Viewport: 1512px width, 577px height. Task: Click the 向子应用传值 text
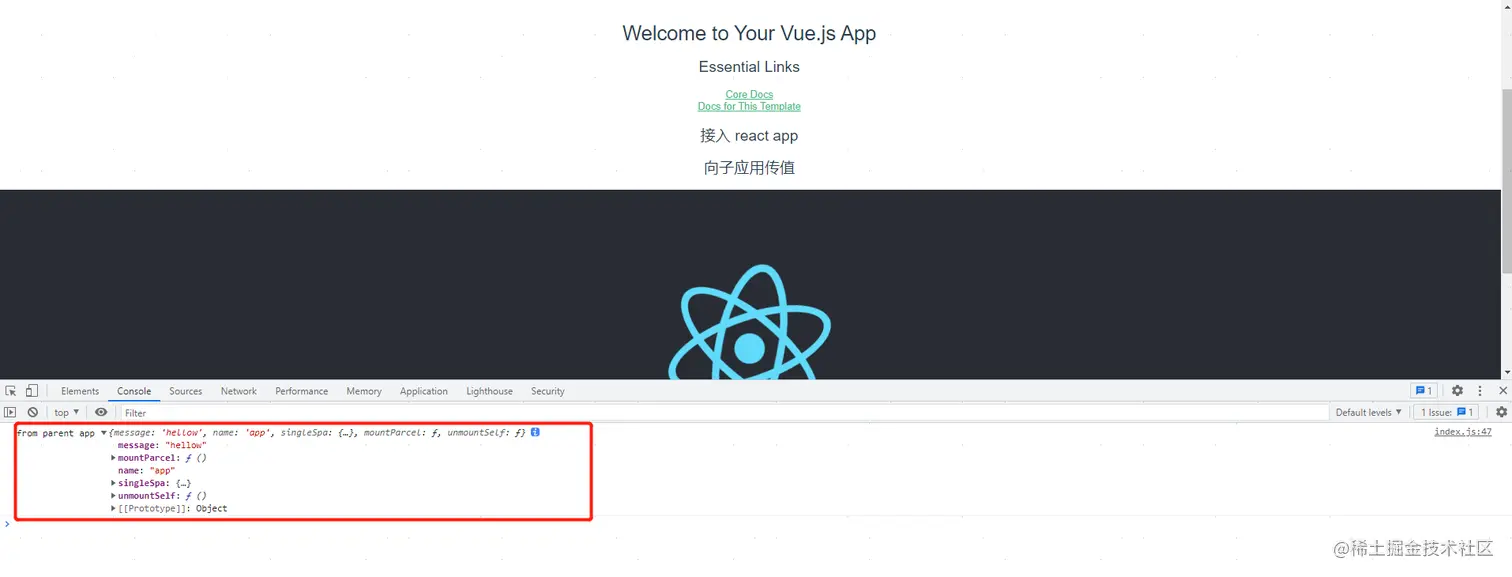[749, 168]
